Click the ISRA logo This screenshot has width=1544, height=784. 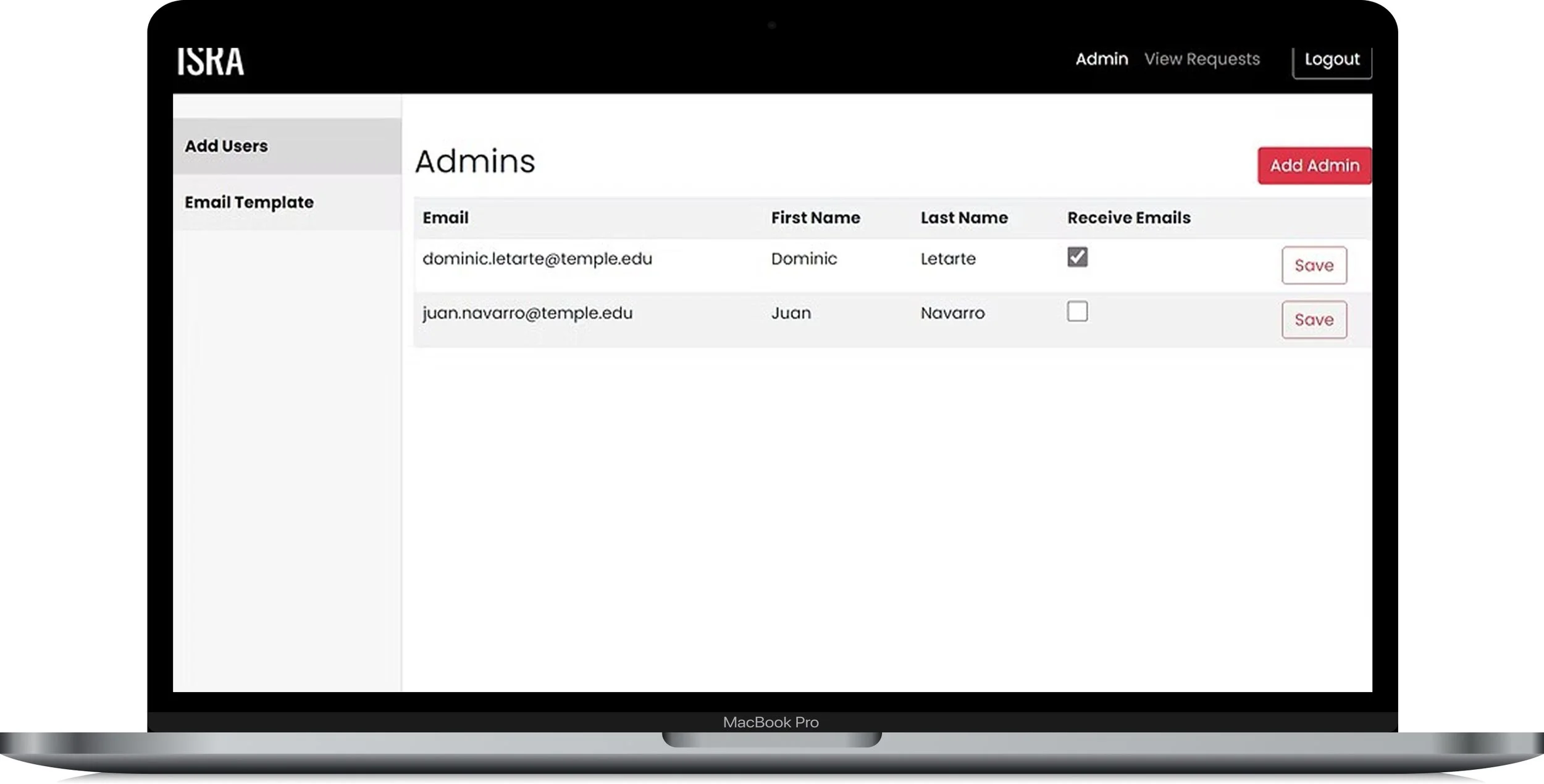click(x=211, y=62)
